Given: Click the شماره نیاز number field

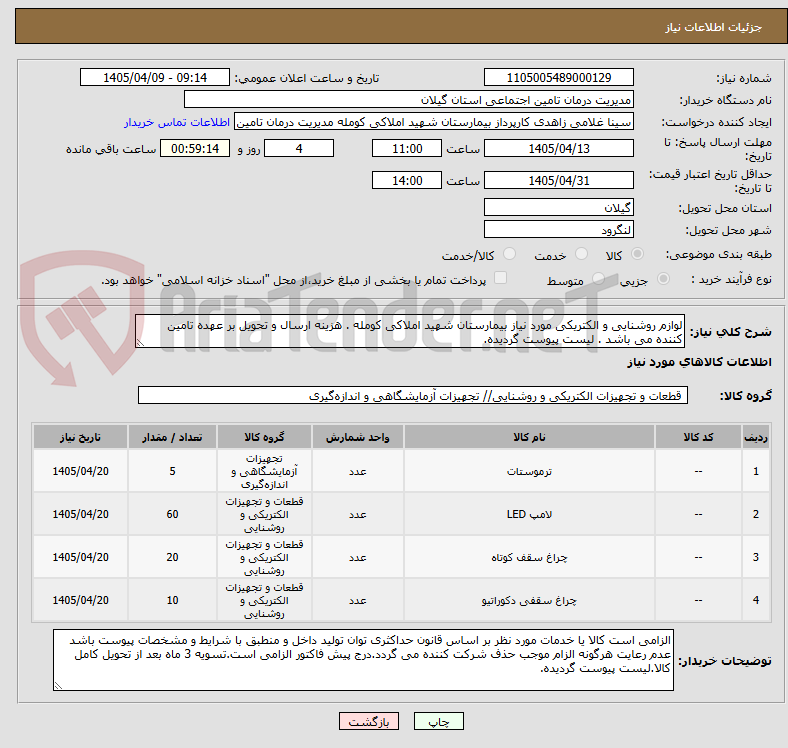Looking at the screenshot, I should point(558,78).
